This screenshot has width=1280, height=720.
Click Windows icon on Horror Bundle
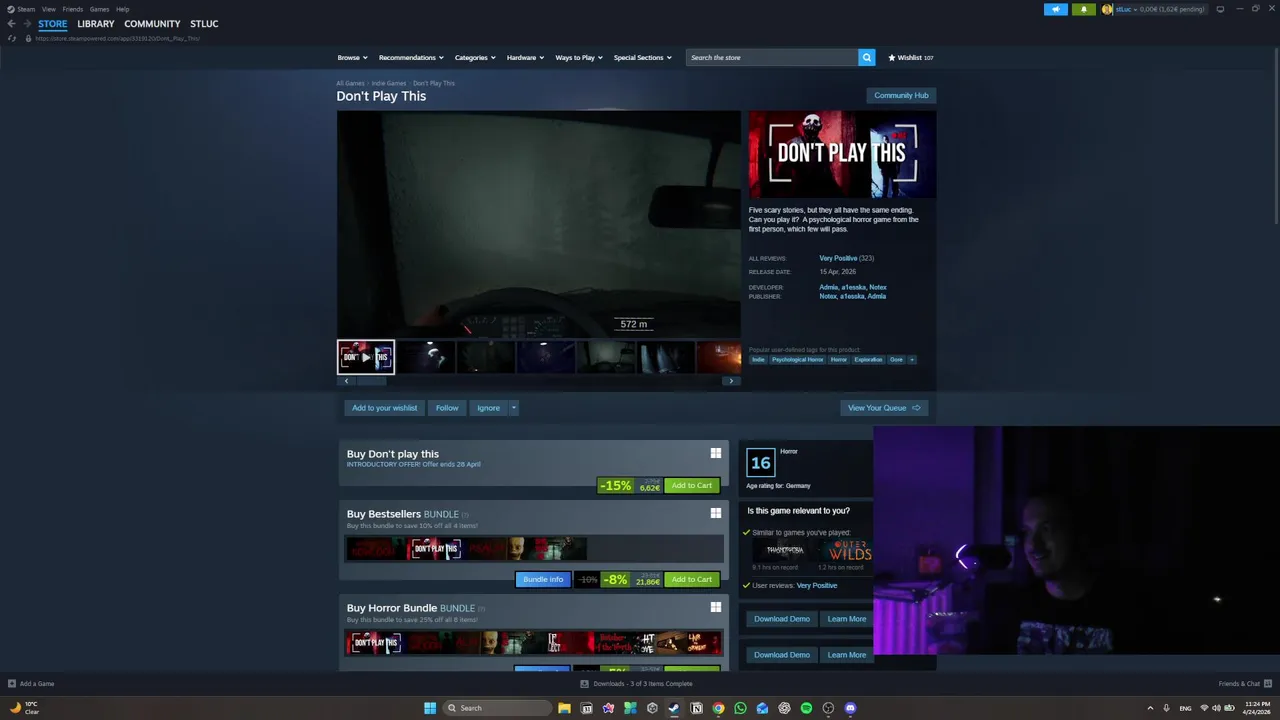(716, 607)
